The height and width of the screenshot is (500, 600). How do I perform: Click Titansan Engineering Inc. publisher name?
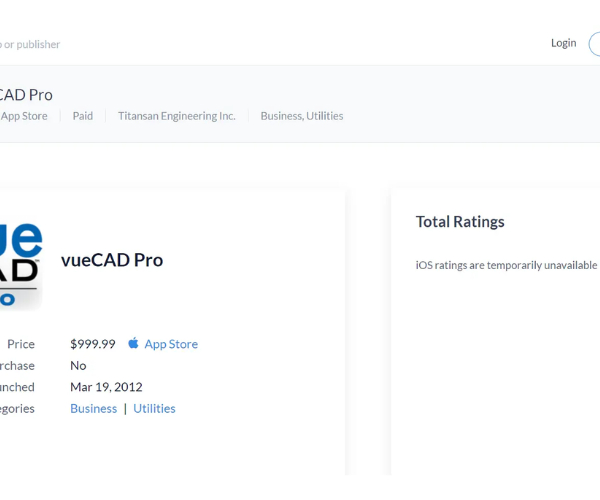pos(177,116)
